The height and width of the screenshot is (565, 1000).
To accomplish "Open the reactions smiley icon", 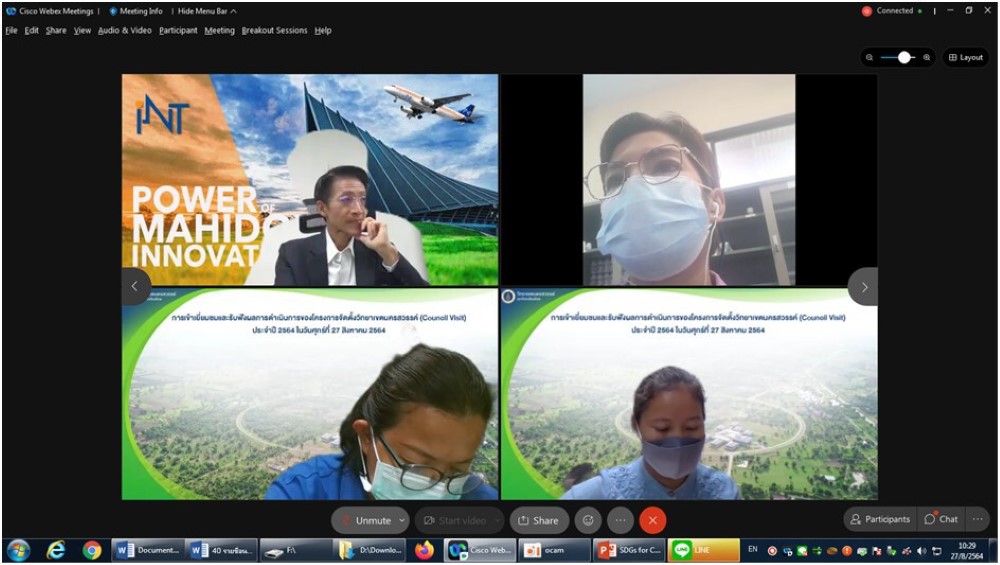I will [588, 520].
